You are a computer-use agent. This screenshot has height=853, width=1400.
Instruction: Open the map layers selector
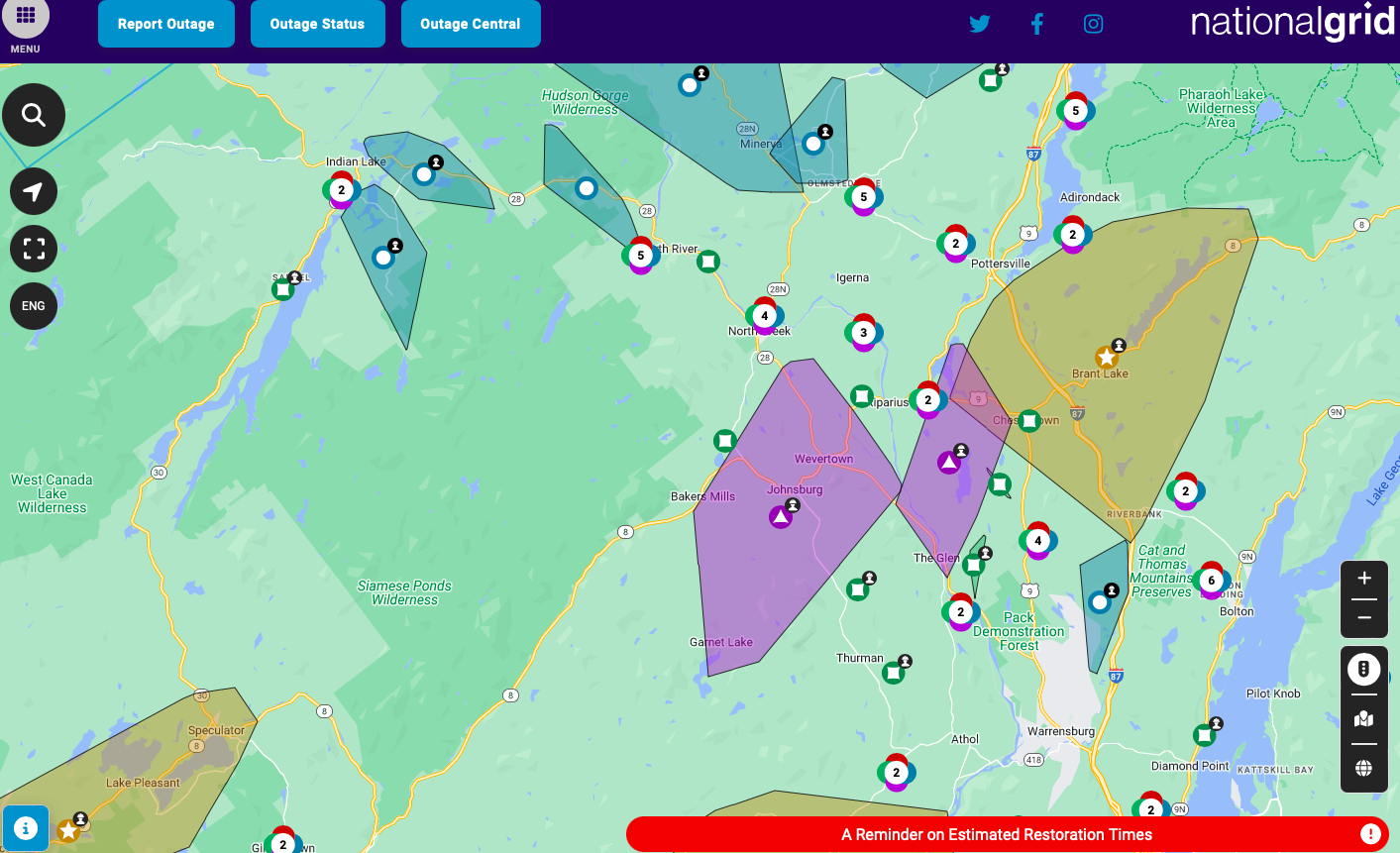(x=1364, y=719)
